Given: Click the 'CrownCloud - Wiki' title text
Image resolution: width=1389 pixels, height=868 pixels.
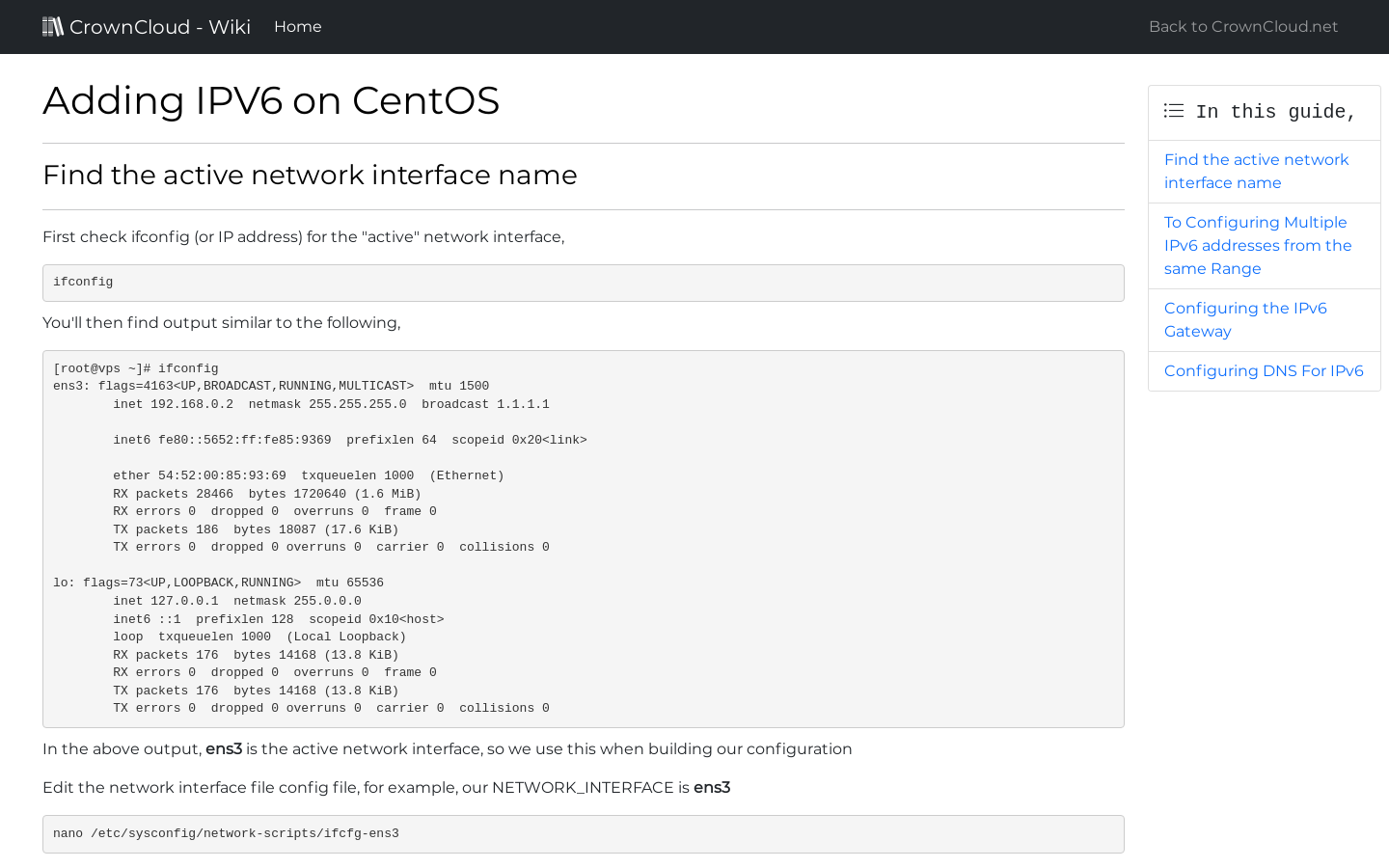Looking at the screenshot, I should click(159, 26).
